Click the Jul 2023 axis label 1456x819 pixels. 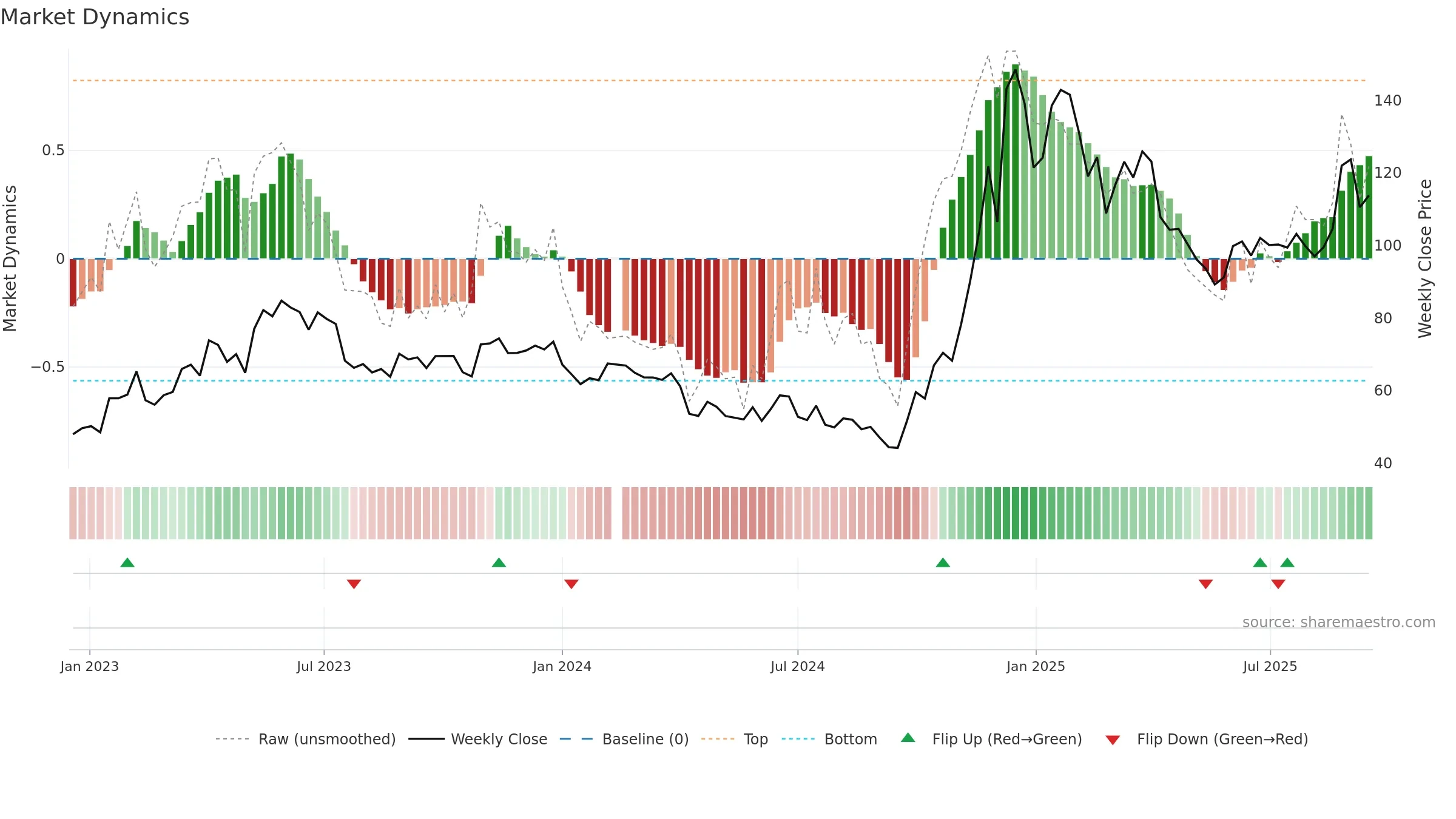tap(324, 666)
